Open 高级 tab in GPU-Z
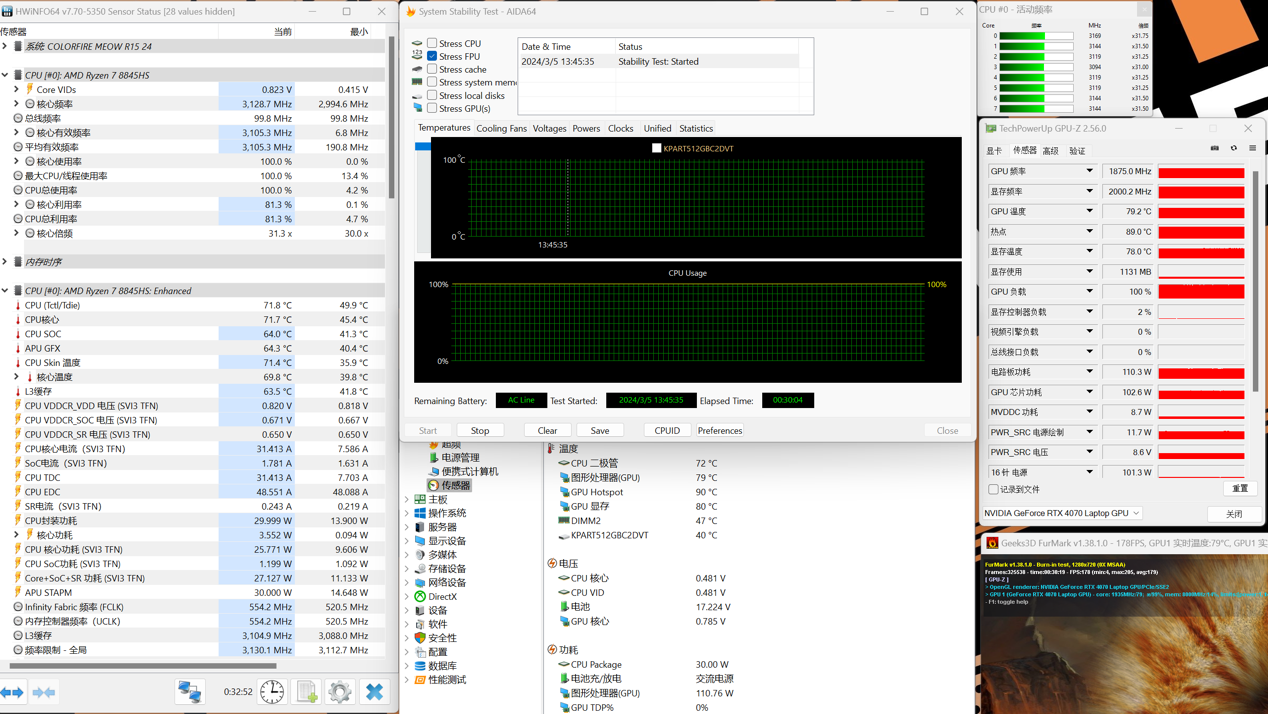This screenshot has height=714, width=1268. (x=1050, y=151)
